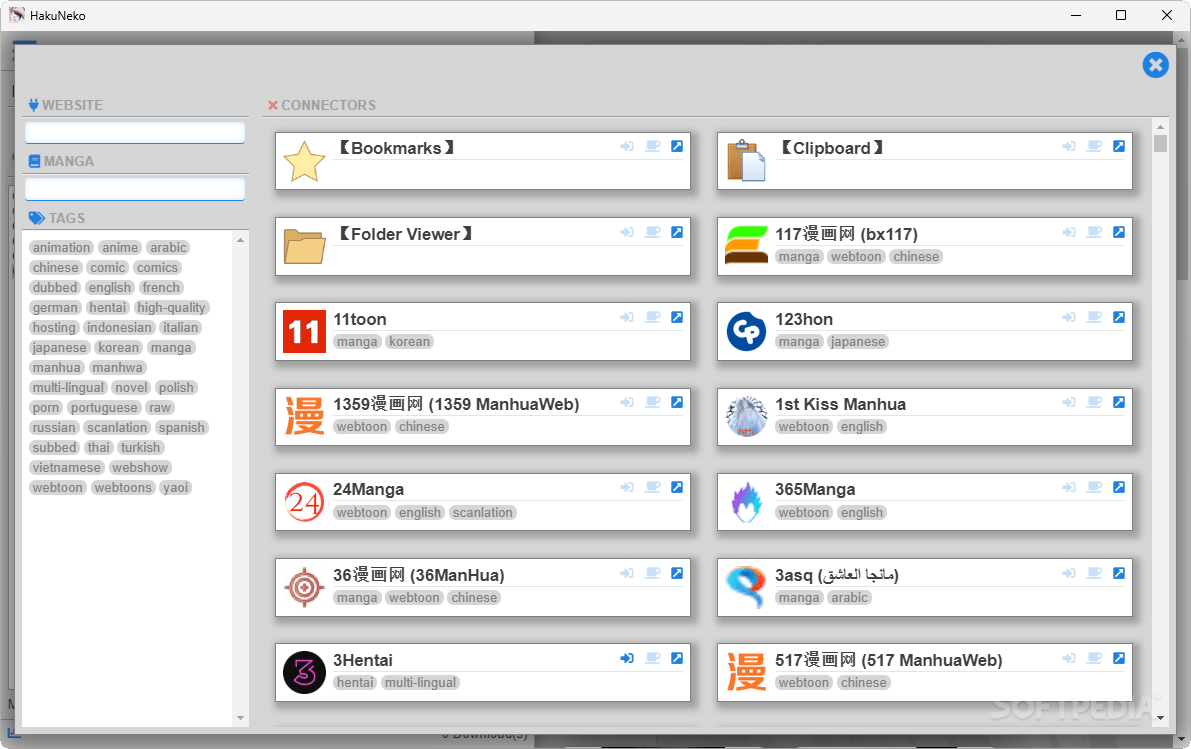This screenshot has width=1191, height=749.
Task: Filter by the yaoi tag
Action: coord(175,488)
